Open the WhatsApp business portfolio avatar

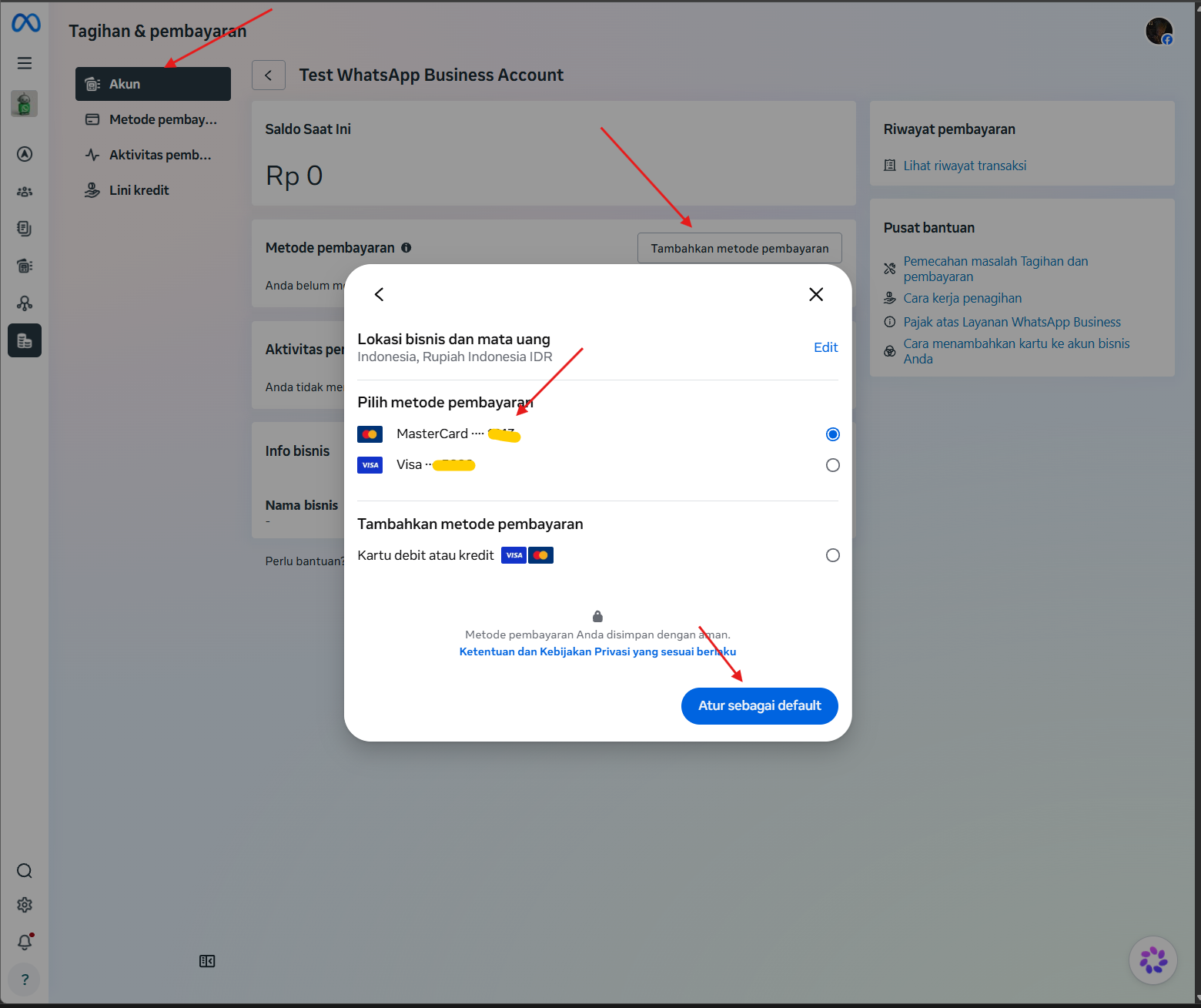coord(25,103)
